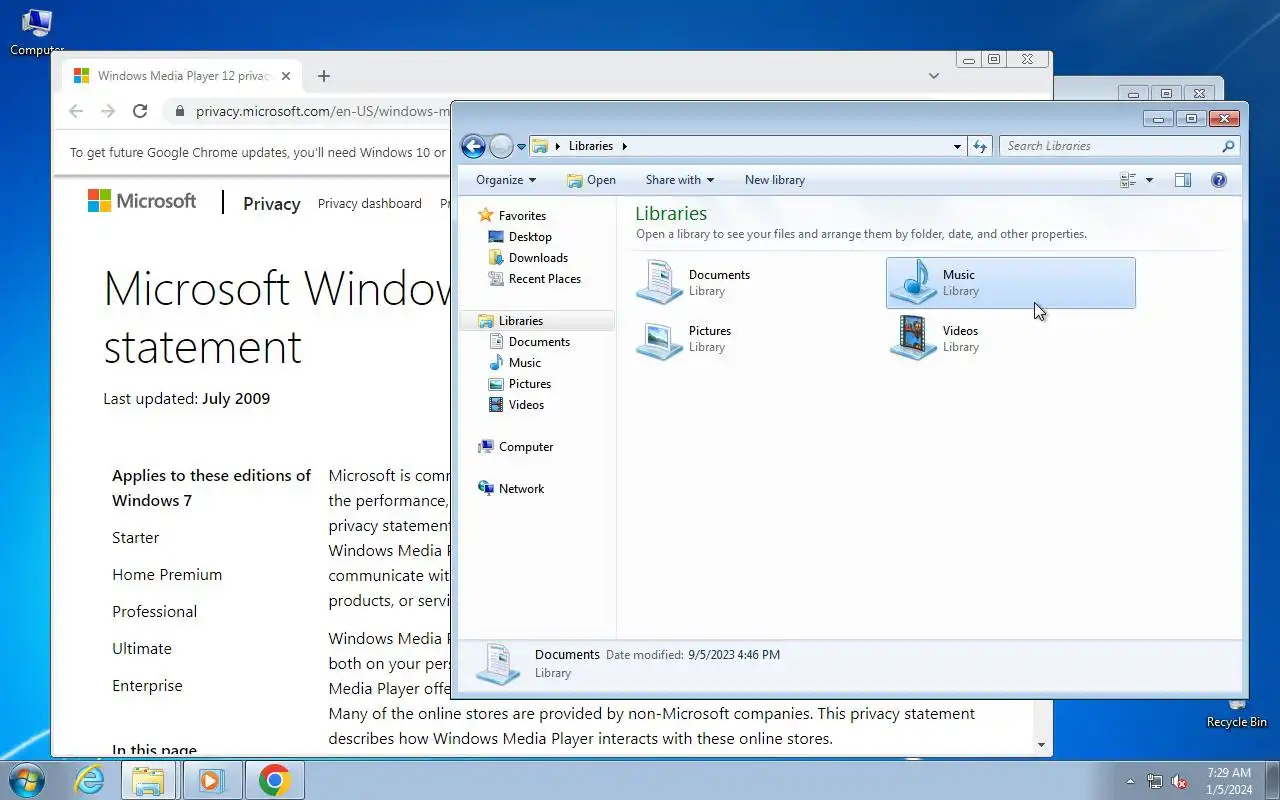Open the Start menu

pos(25,779)
